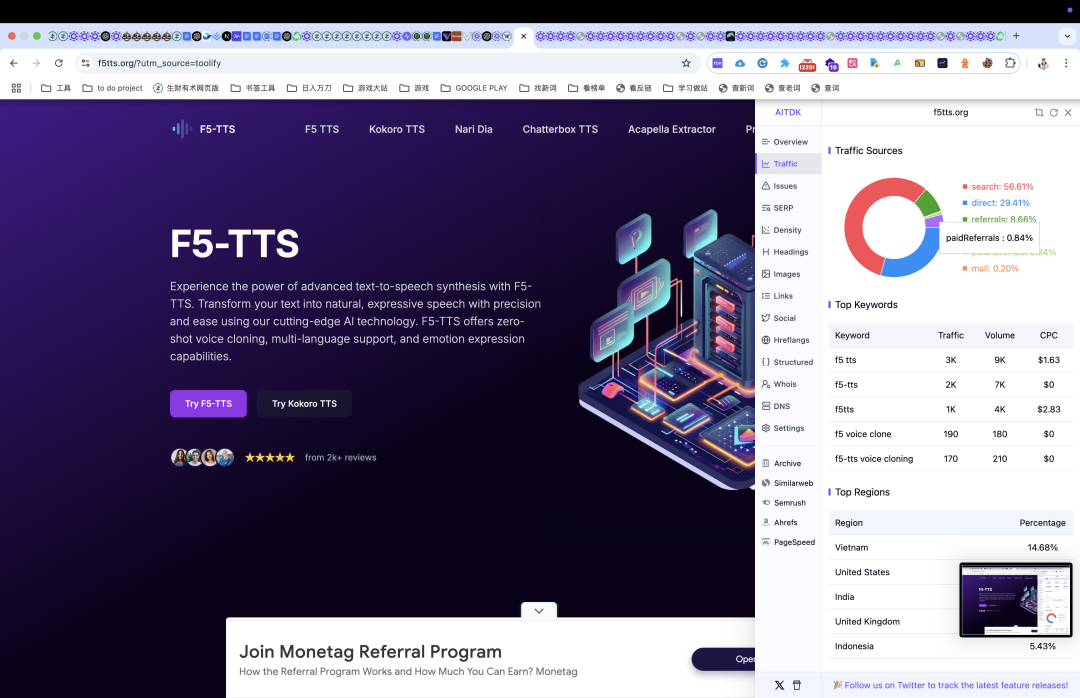The image size is (1080, 698).
Task: Bookmark this page with the star icon
Action: click(686, 63)
